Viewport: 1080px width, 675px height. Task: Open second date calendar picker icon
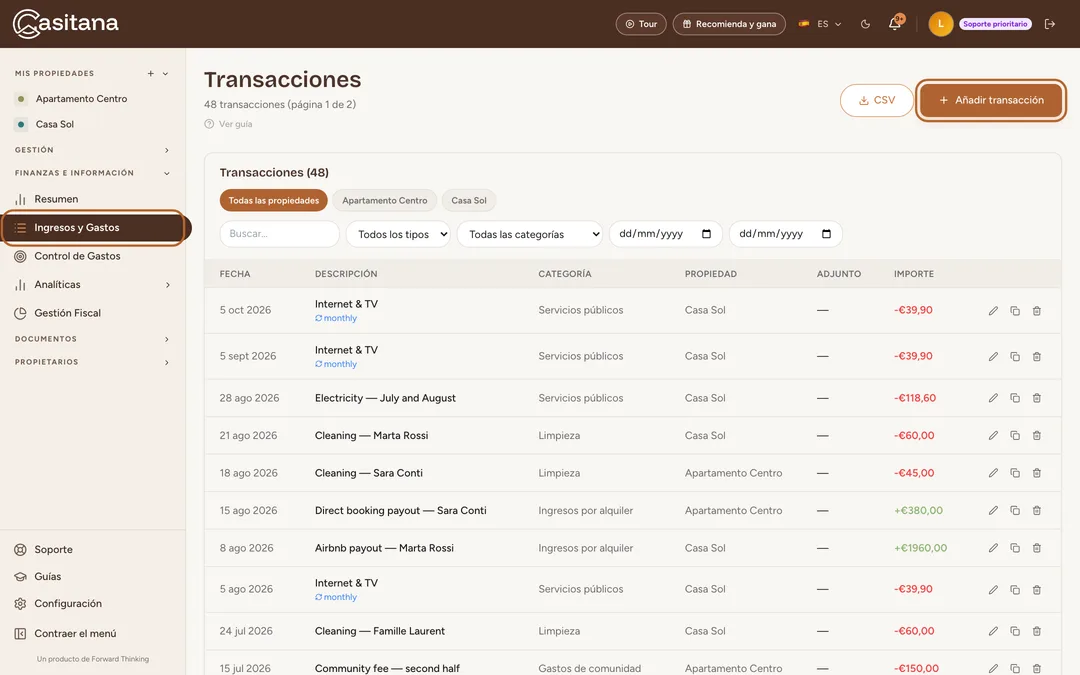827,234
